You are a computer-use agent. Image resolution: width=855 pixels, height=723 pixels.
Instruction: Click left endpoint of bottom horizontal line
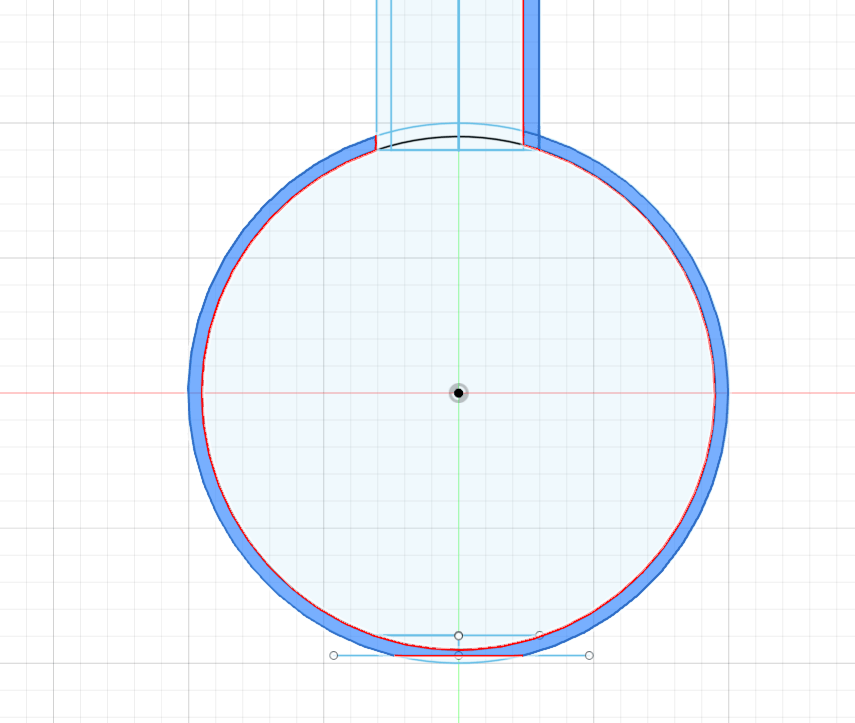334,655
